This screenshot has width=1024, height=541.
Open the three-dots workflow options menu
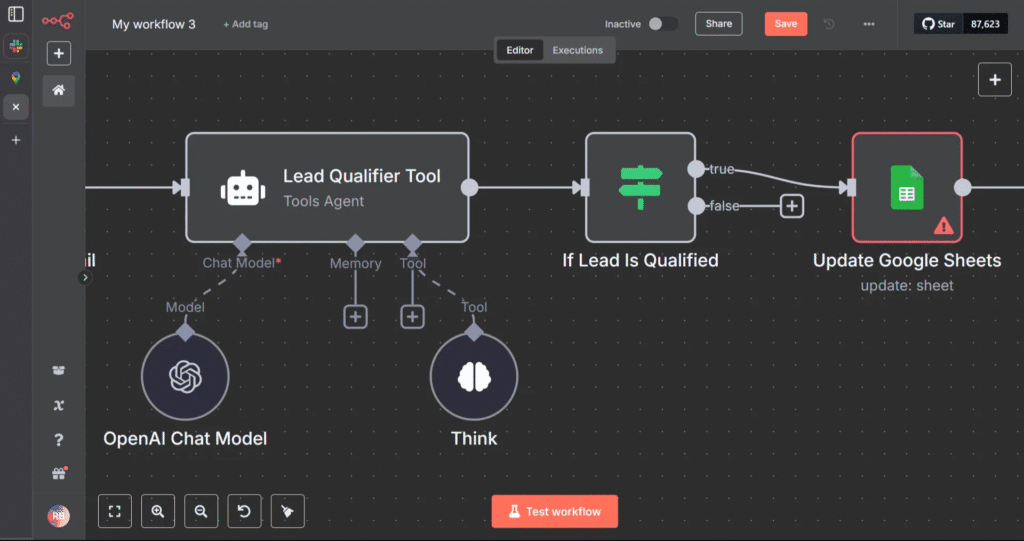pyautogui.click(x=868, y=24)
